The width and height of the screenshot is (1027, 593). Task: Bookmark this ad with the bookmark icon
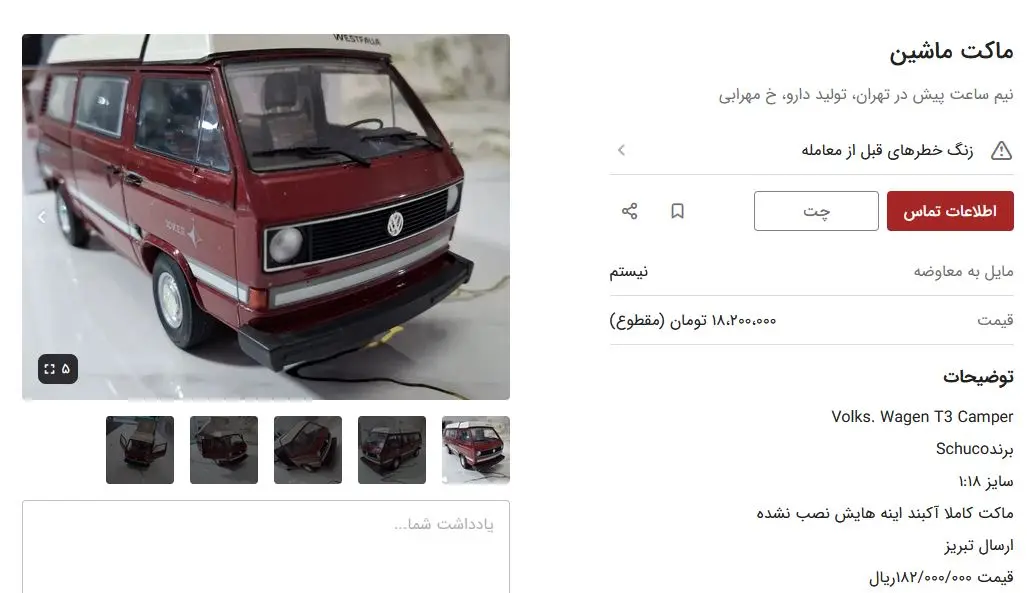pyautogui.click(x=677, y=211)
